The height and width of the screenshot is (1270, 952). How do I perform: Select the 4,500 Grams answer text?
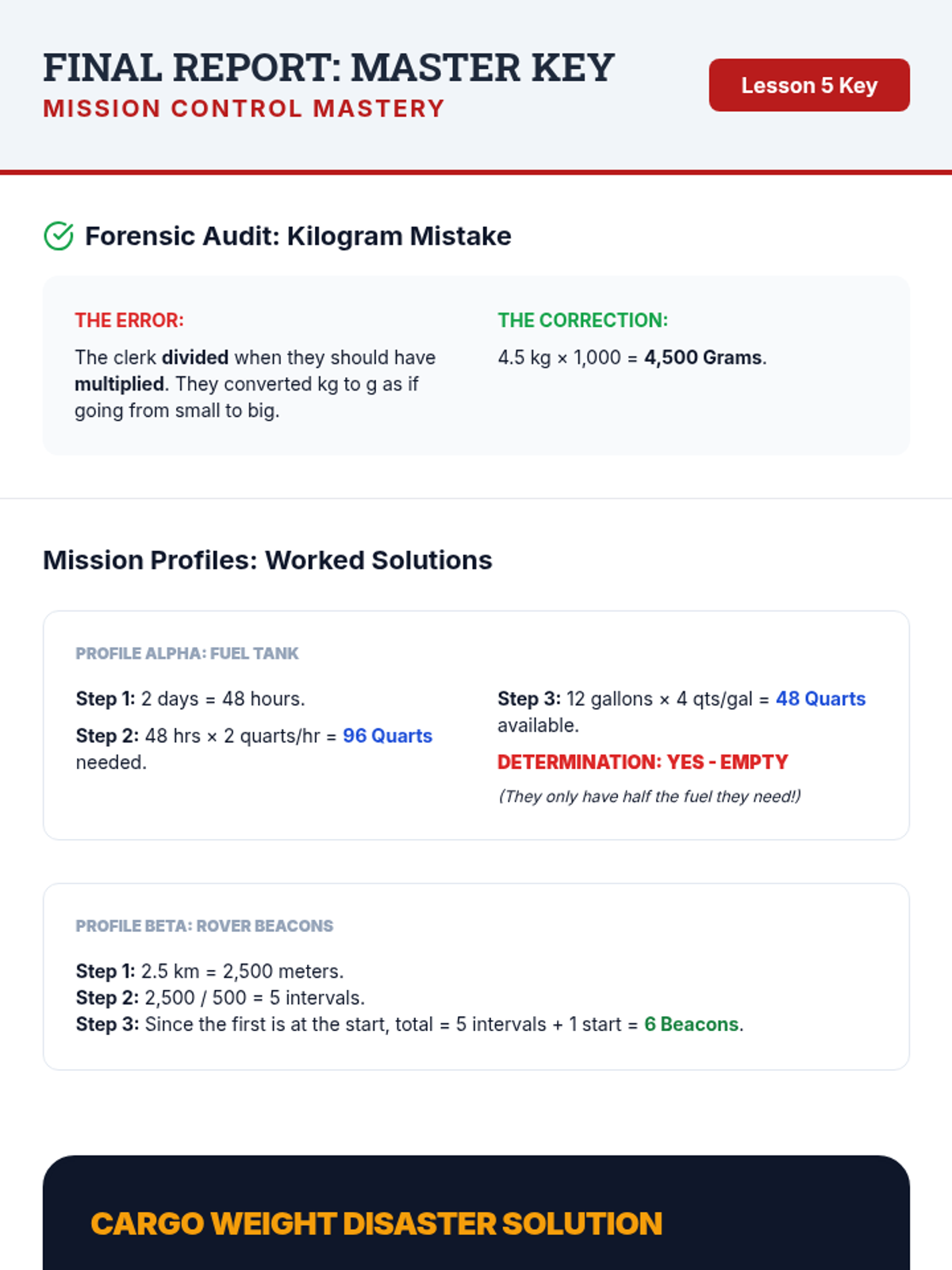pyautogui.click(x=703, y=358)
